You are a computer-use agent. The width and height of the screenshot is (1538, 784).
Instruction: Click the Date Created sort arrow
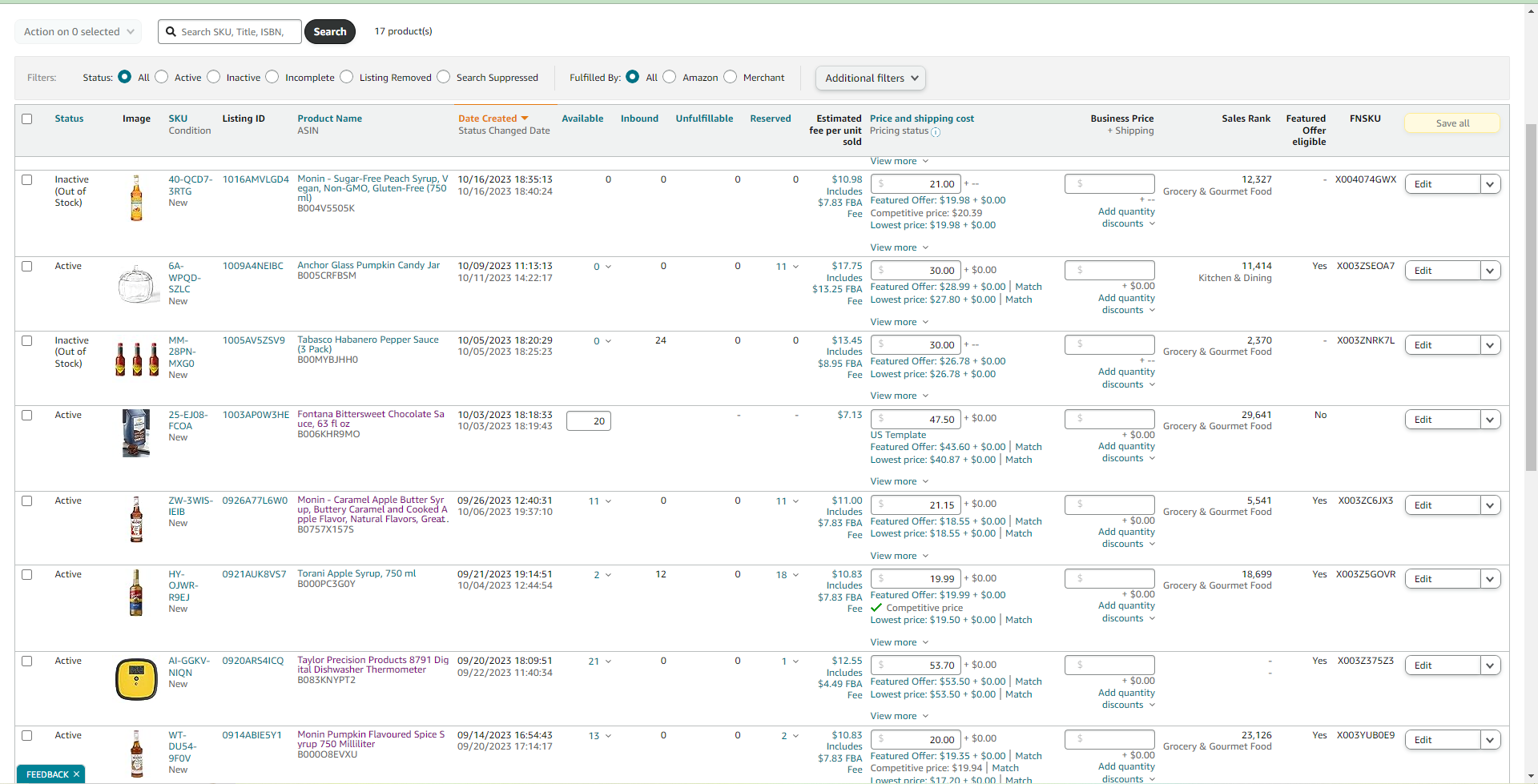[x=525, y=119]
